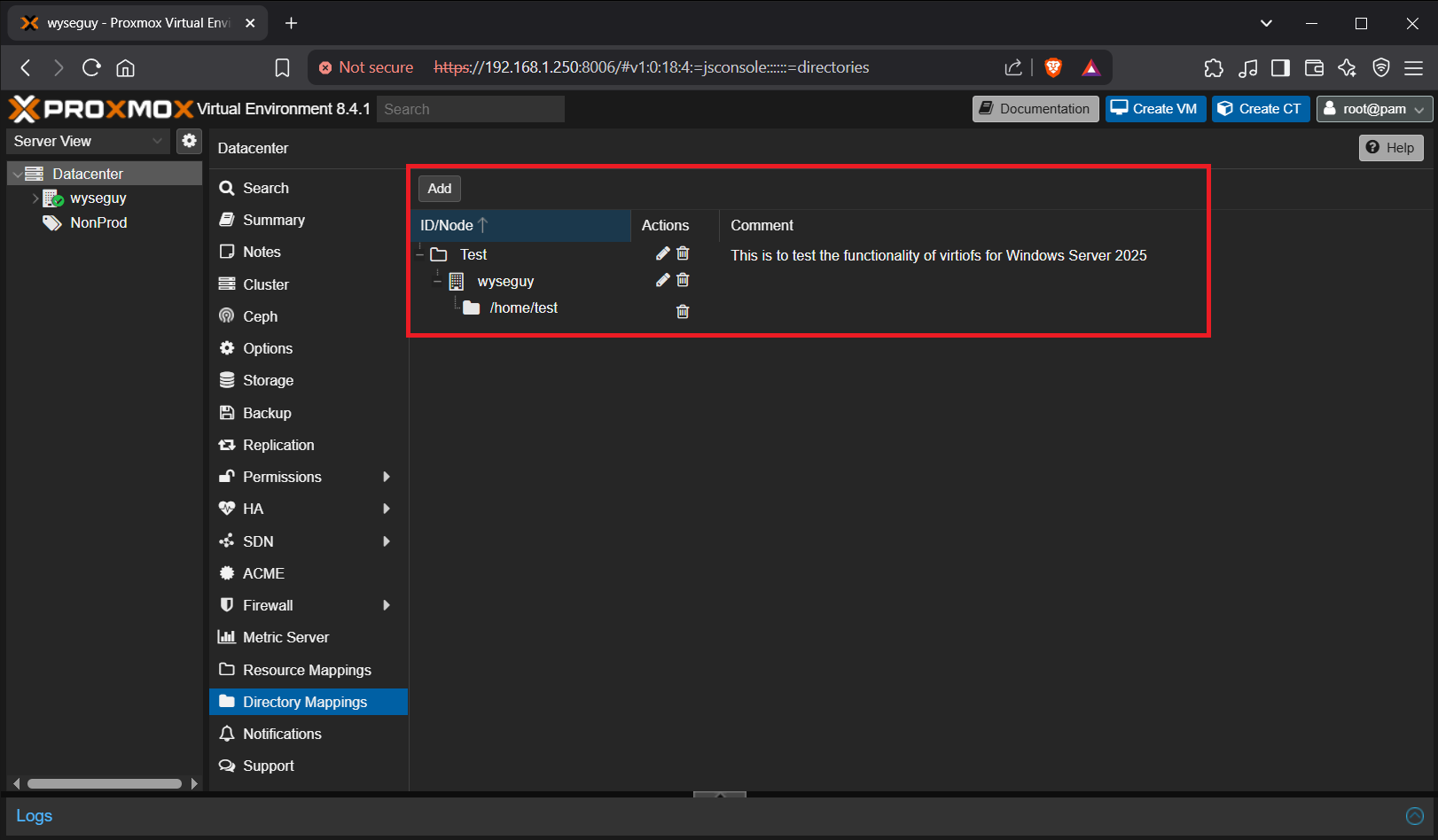Click the browser address bar URL
Viewport: 1438px width, 840px height.
click(652, 67)
